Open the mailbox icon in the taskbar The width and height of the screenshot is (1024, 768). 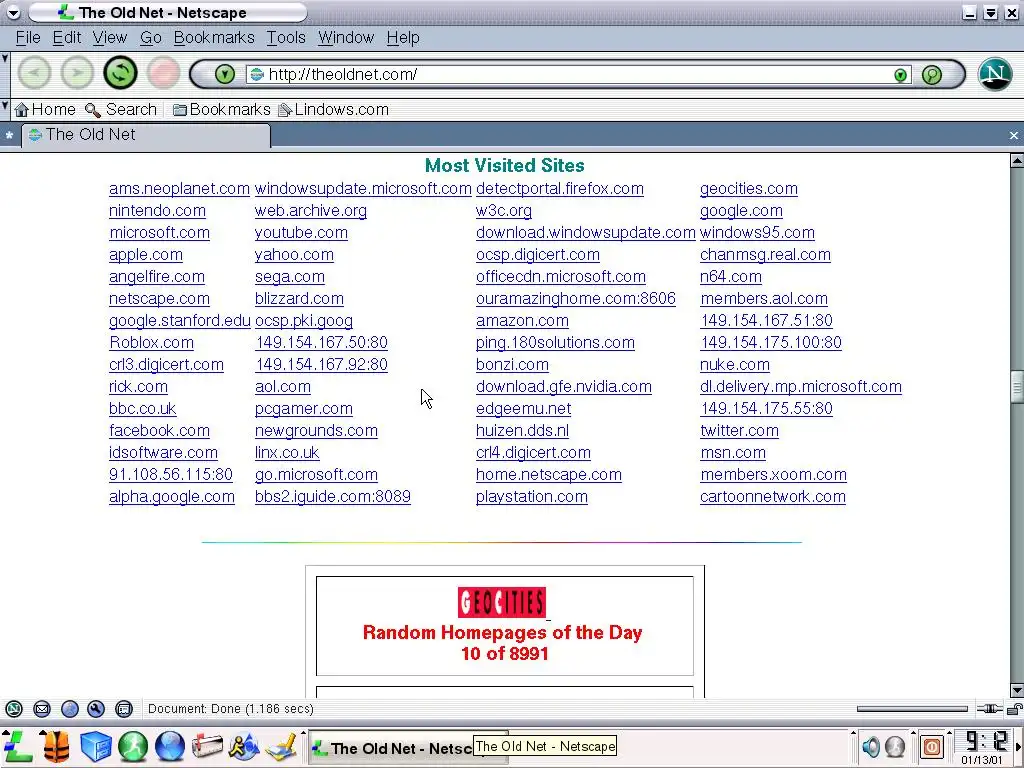pyautogui.click(x=207, y=746)
